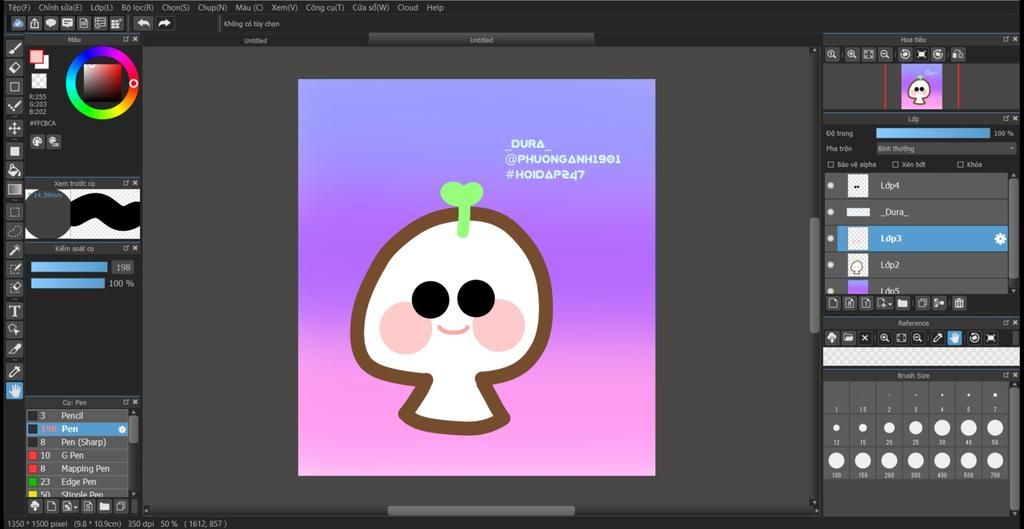
Task: Open the Chỉnh sửa(E) menu
Action: tap(60, 8)
